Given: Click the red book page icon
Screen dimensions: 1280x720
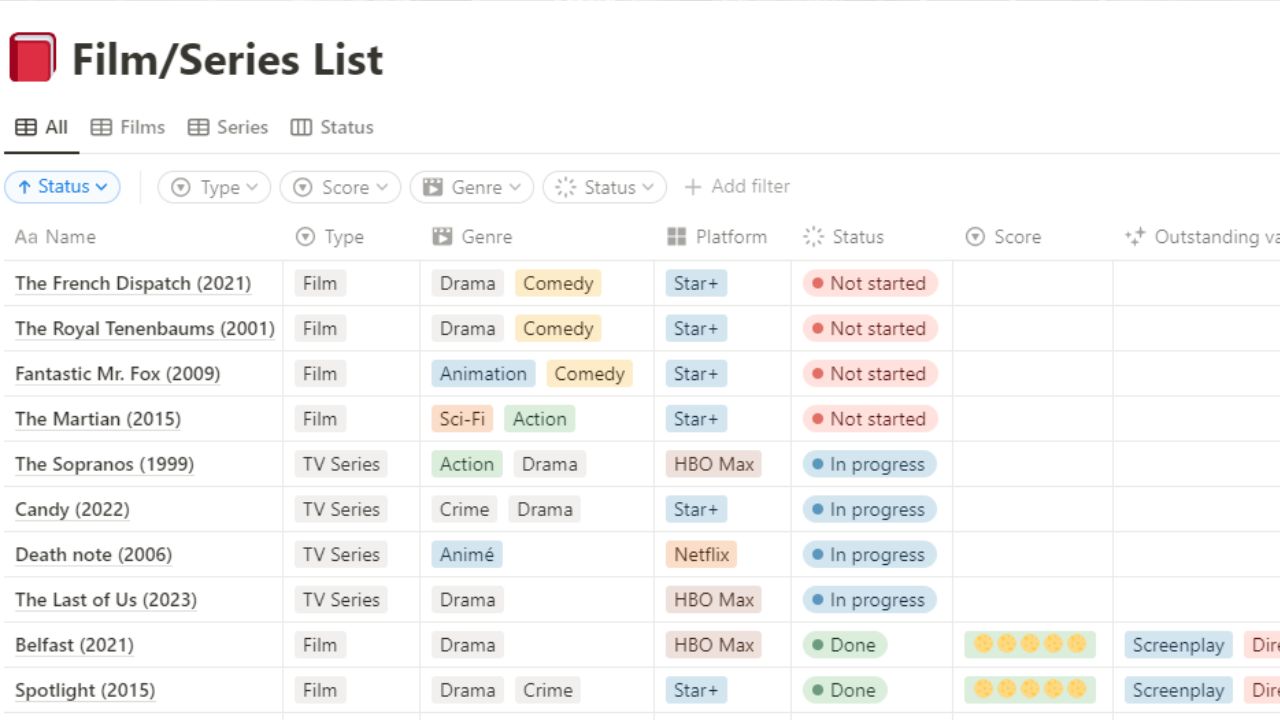Looking at the screenshot, I should click(32, 57).
